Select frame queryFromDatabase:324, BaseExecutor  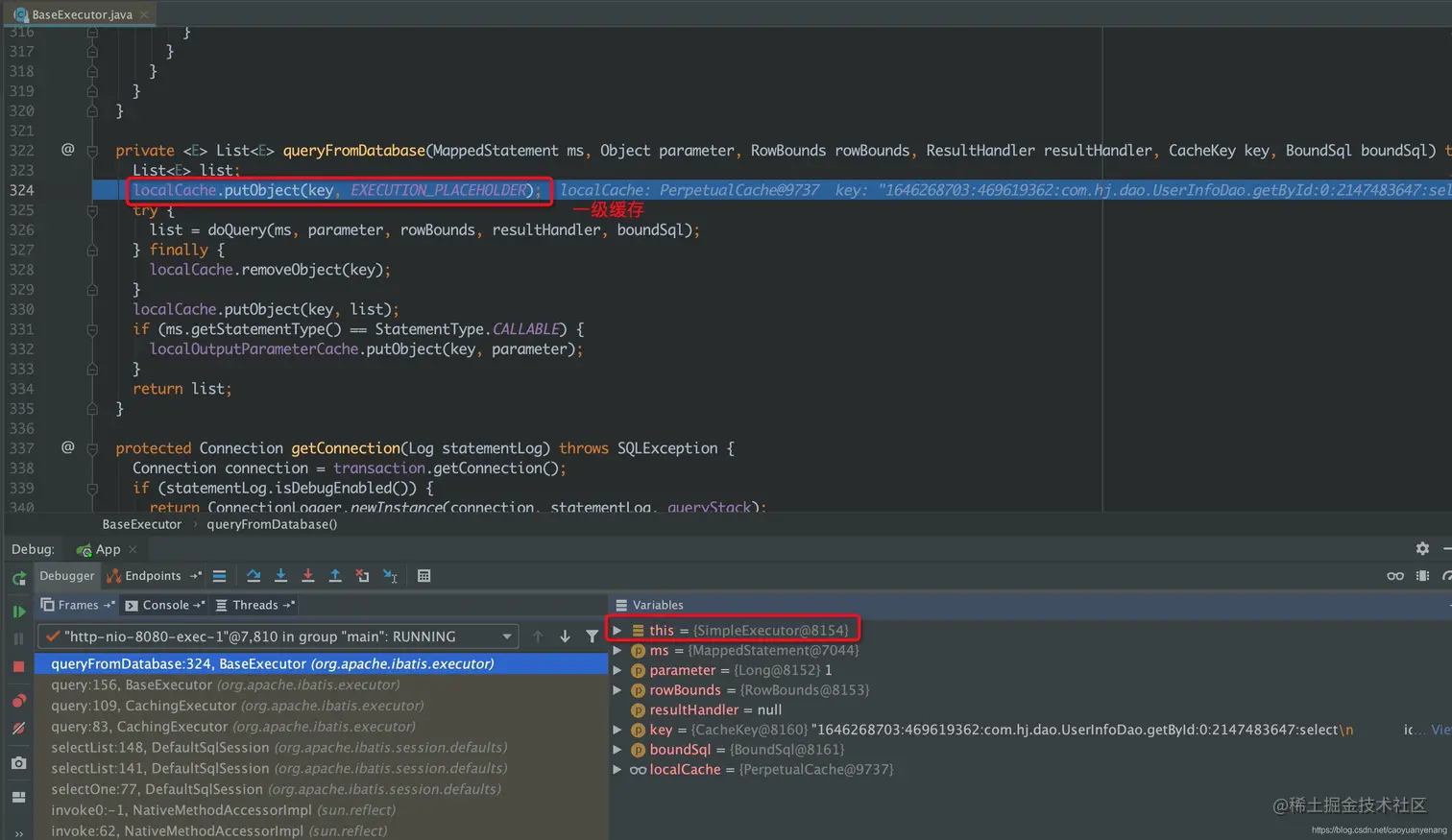321,663
